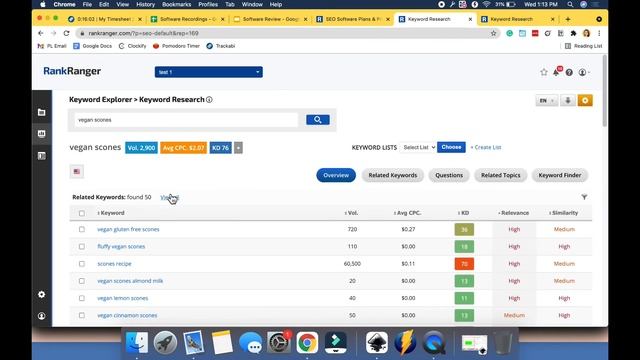640x360 pixels.
Task: Check the vegan lemon scones row
Action: click(x=82, y=298)
